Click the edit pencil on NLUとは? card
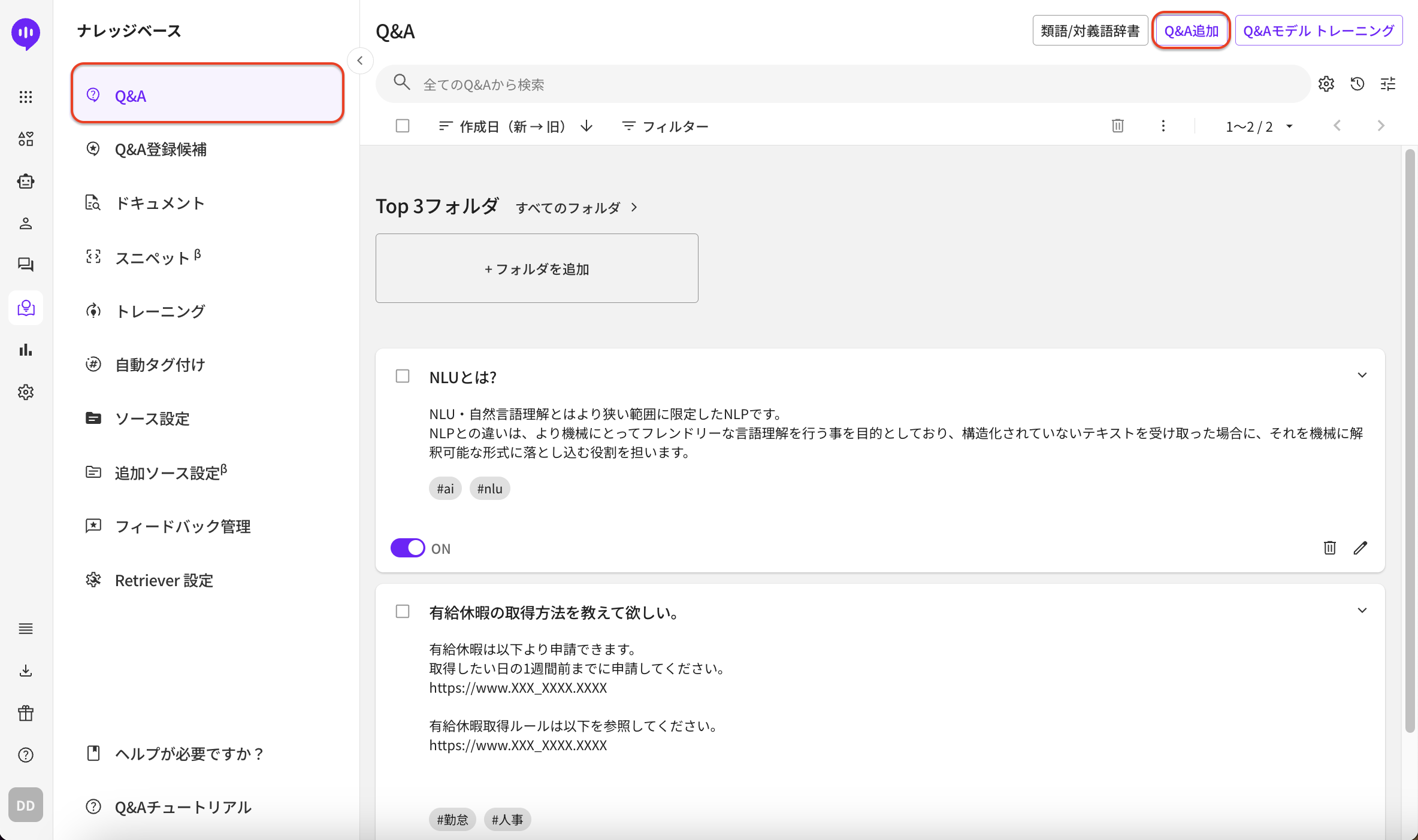 (1360, 548)
